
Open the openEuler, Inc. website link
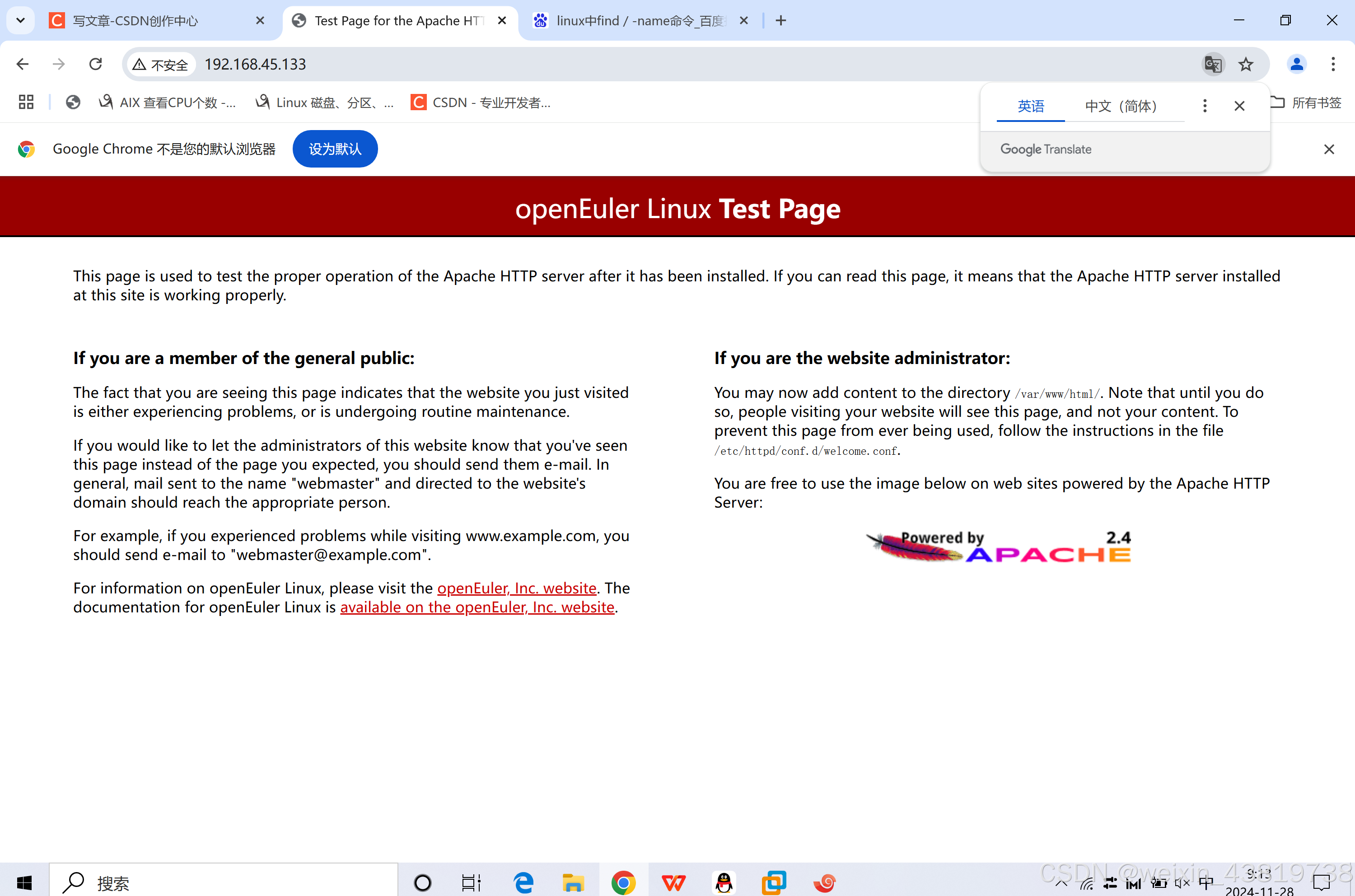coord(517,588)
